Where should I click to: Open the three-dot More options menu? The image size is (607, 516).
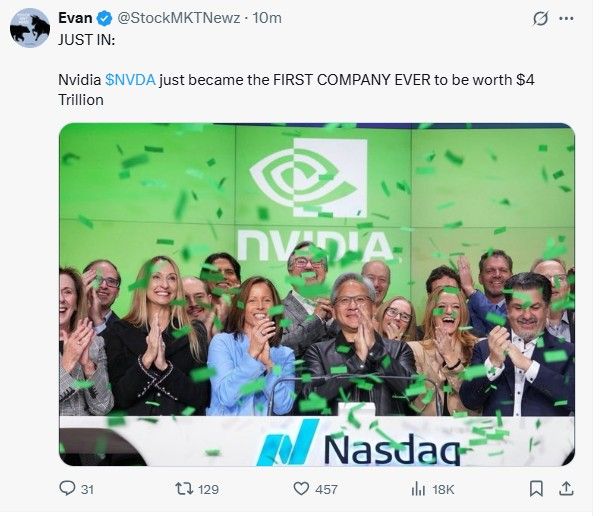567,18
